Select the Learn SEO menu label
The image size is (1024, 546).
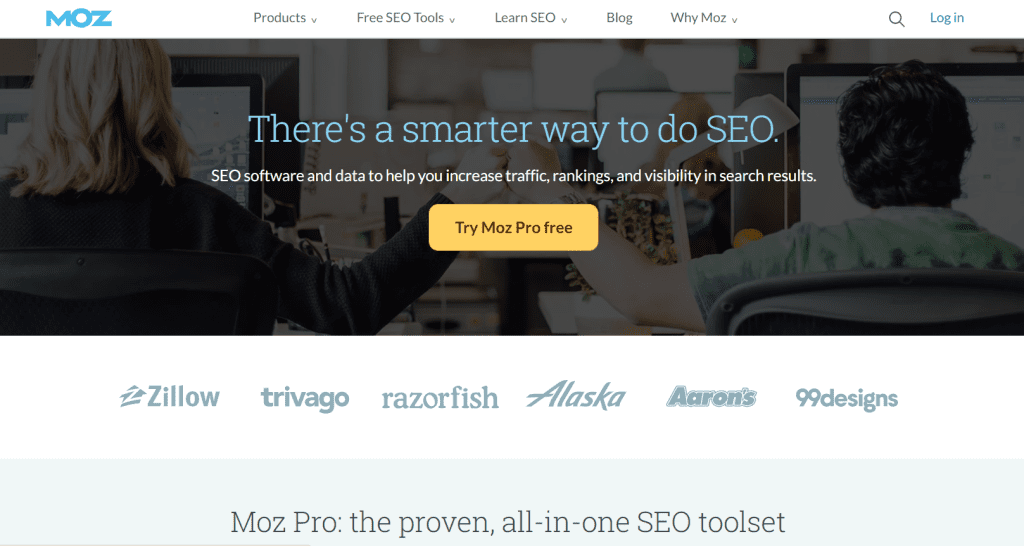[525, 18]
